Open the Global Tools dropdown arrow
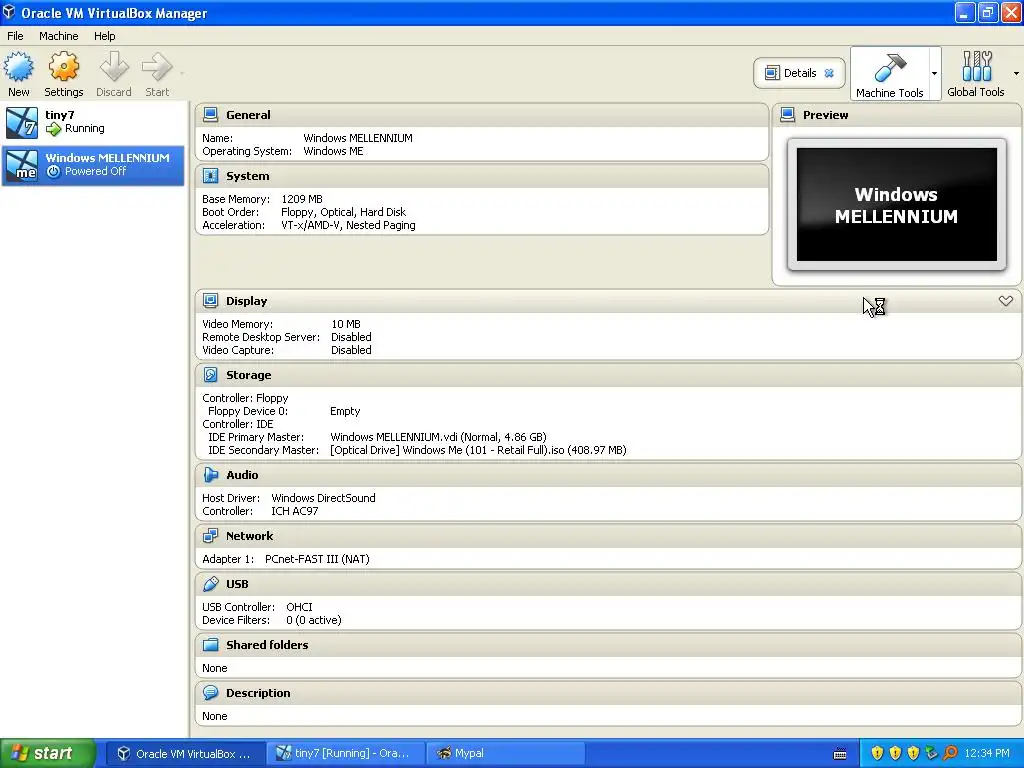Viewport: 1024px width, 768px height. click(x=1016, y=73)
